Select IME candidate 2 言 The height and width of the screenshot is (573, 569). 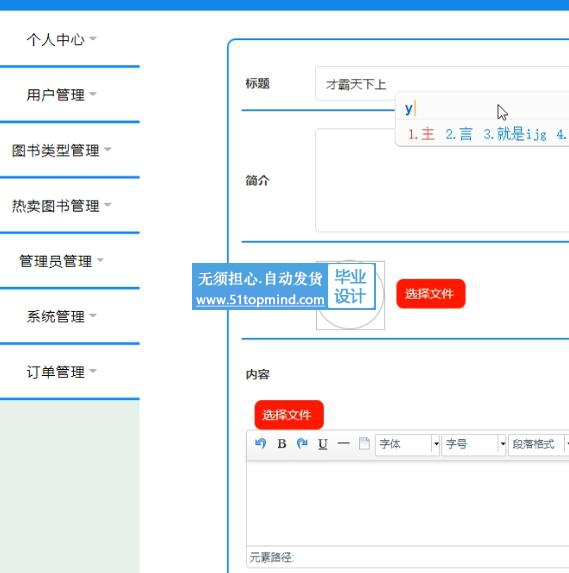(459, 134)
